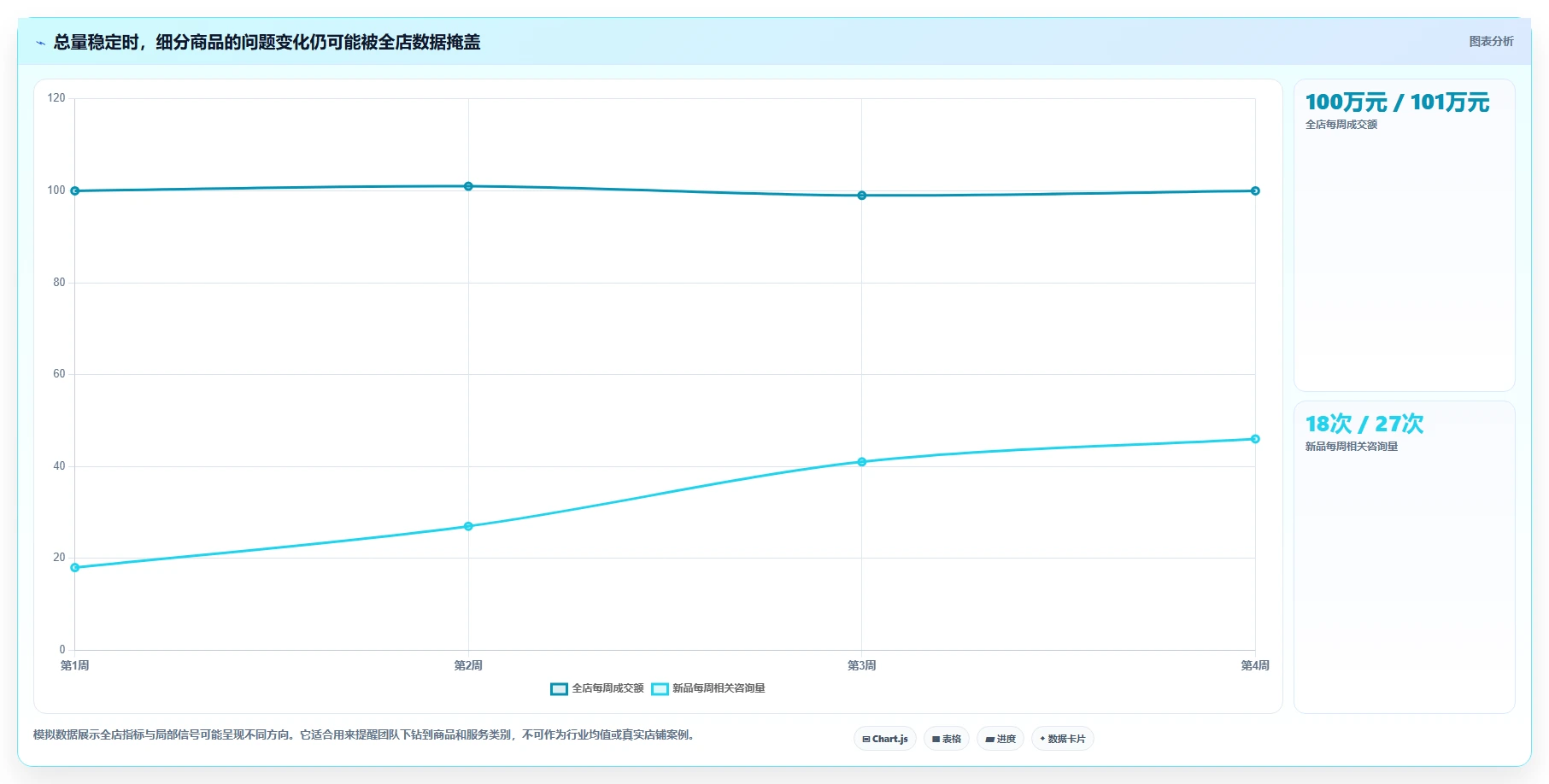Click the '100万元 / 101万元' card value
Viewport: 1549px width, 784px height.
(x=1397, y=102)
